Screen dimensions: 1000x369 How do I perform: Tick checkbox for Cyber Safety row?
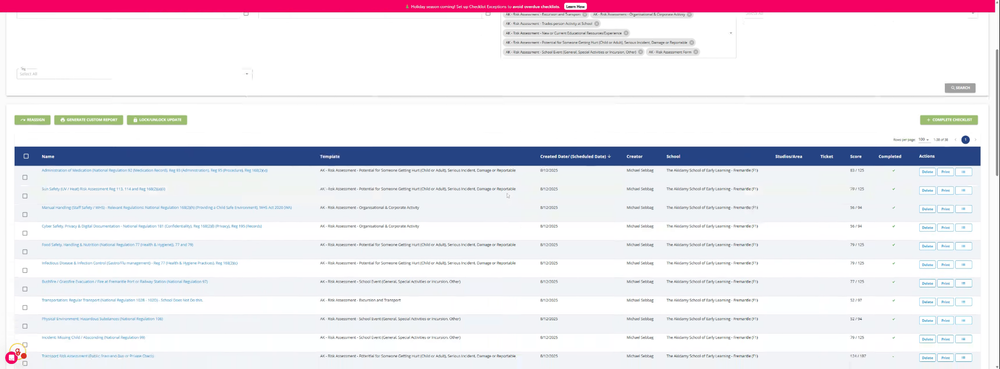[x=25, y=233]
